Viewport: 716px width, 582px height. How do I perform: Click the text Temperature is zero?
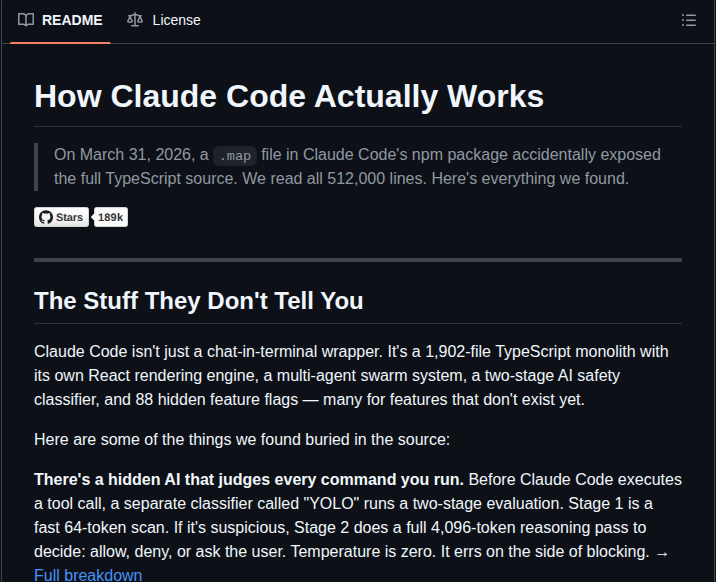pos(363,551)
